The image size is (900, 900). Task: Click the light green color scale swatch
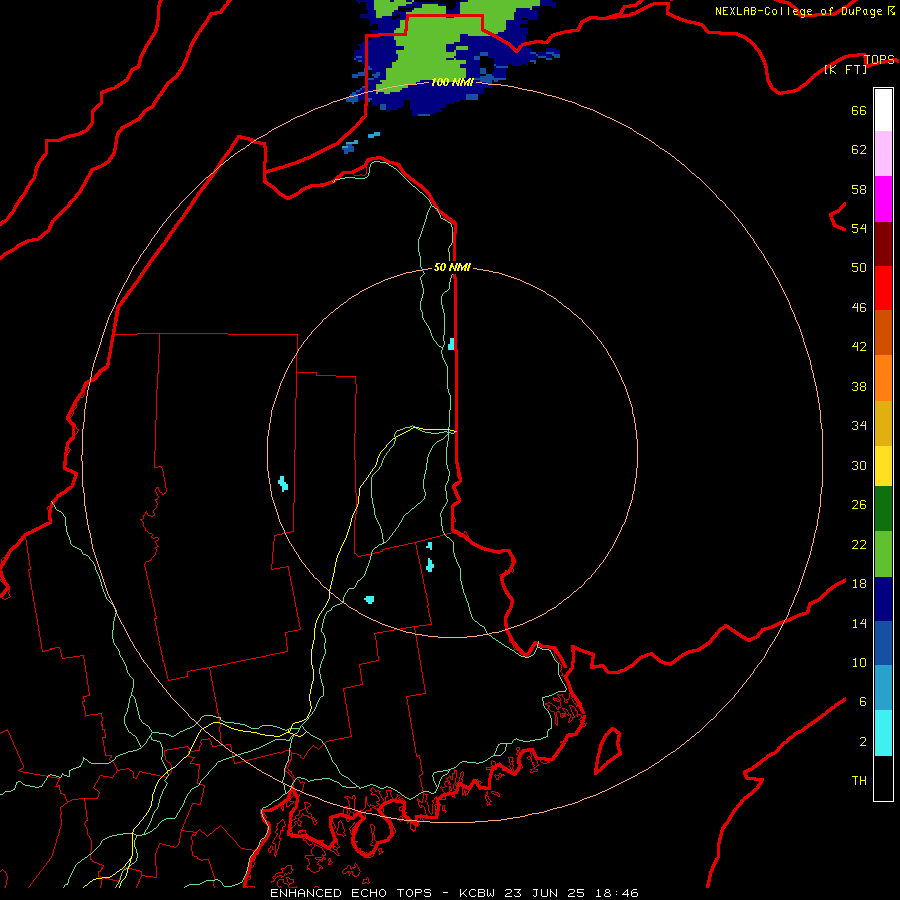coord(883,554)
